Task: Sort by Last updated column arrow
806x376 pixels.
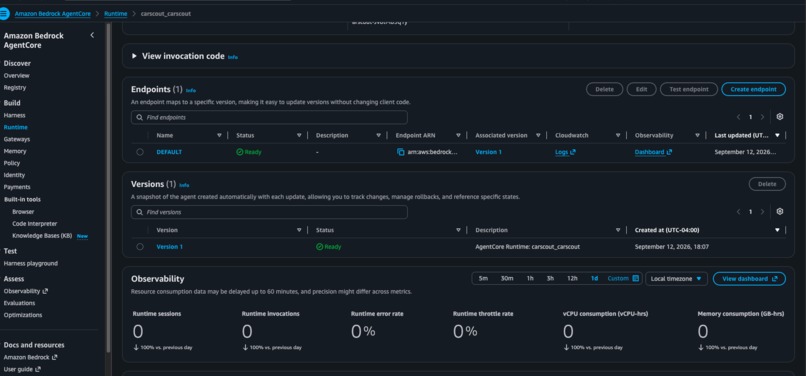Action: click(777, 135)
